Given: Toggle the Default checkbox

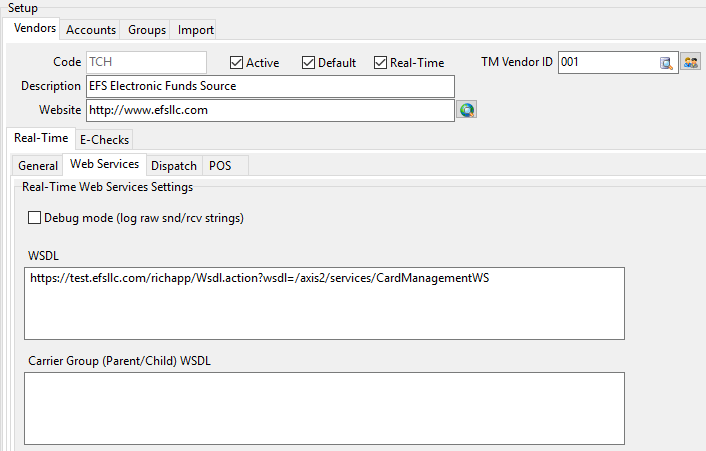Looking at the screenshot, I should tap(308, 63).
